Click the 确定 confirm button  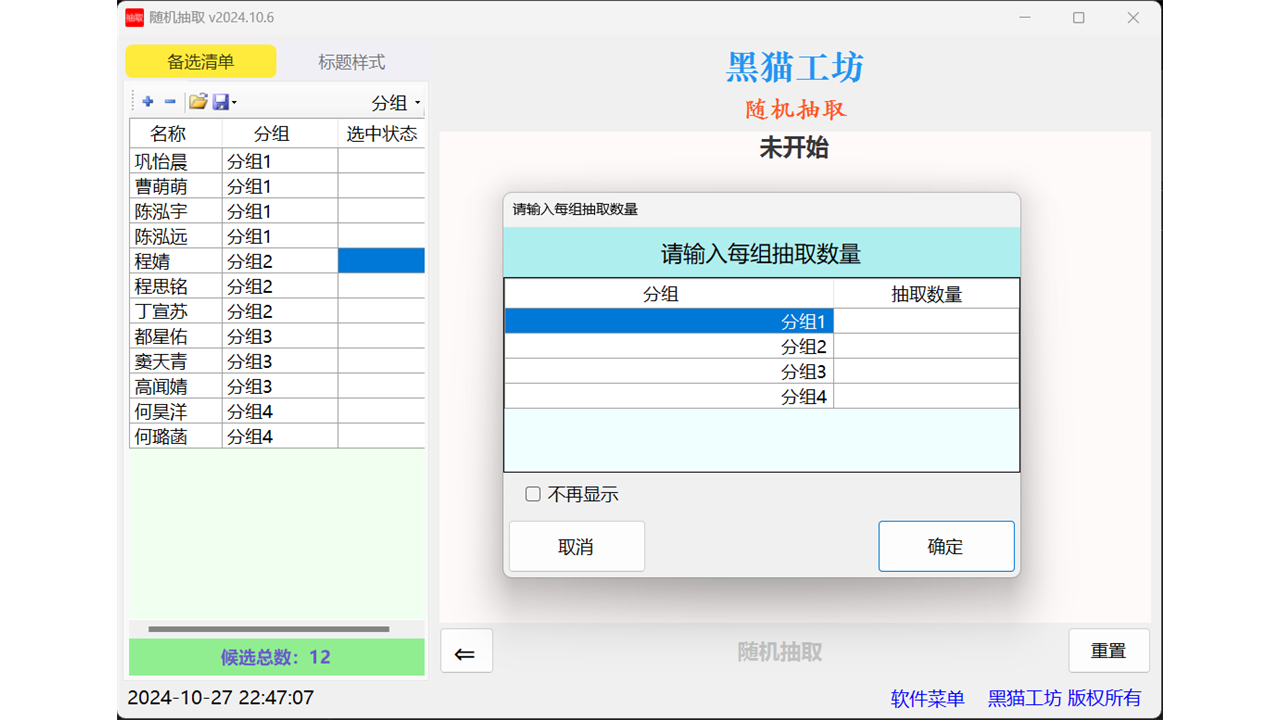(946, 546)
